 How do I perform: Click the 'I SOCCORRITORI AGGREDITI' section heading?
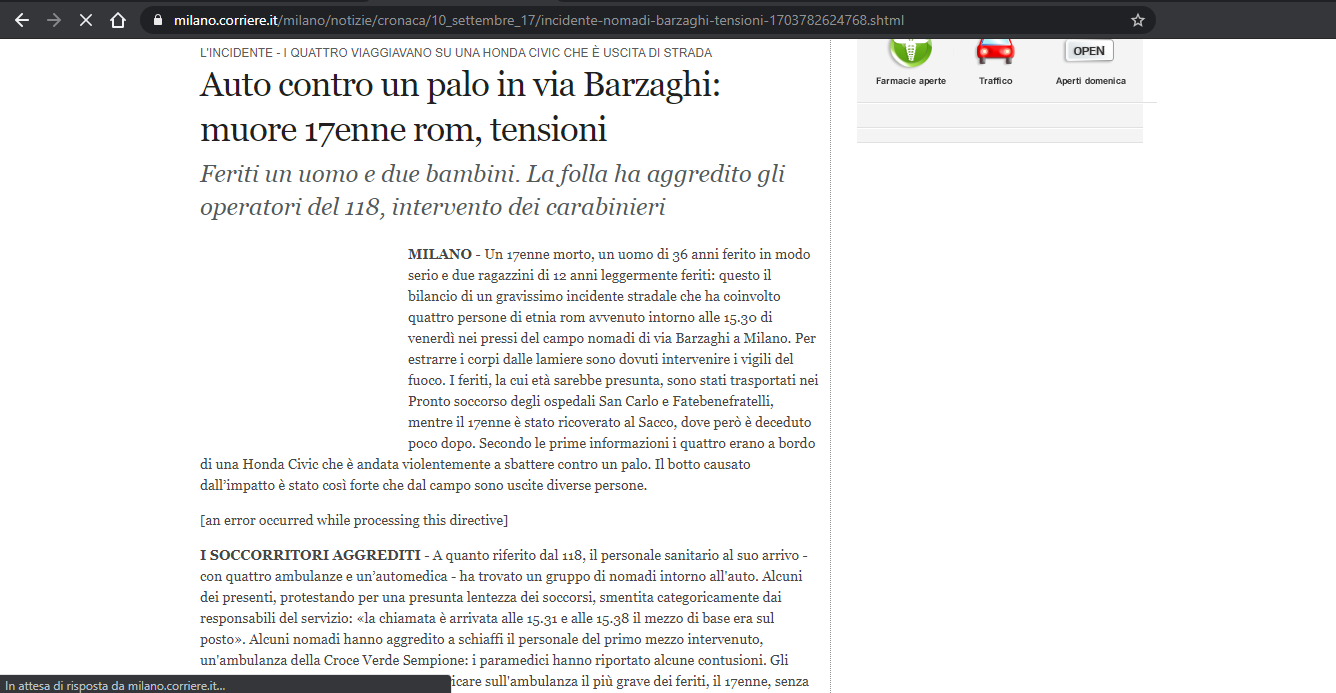click(x=310, y=555)
